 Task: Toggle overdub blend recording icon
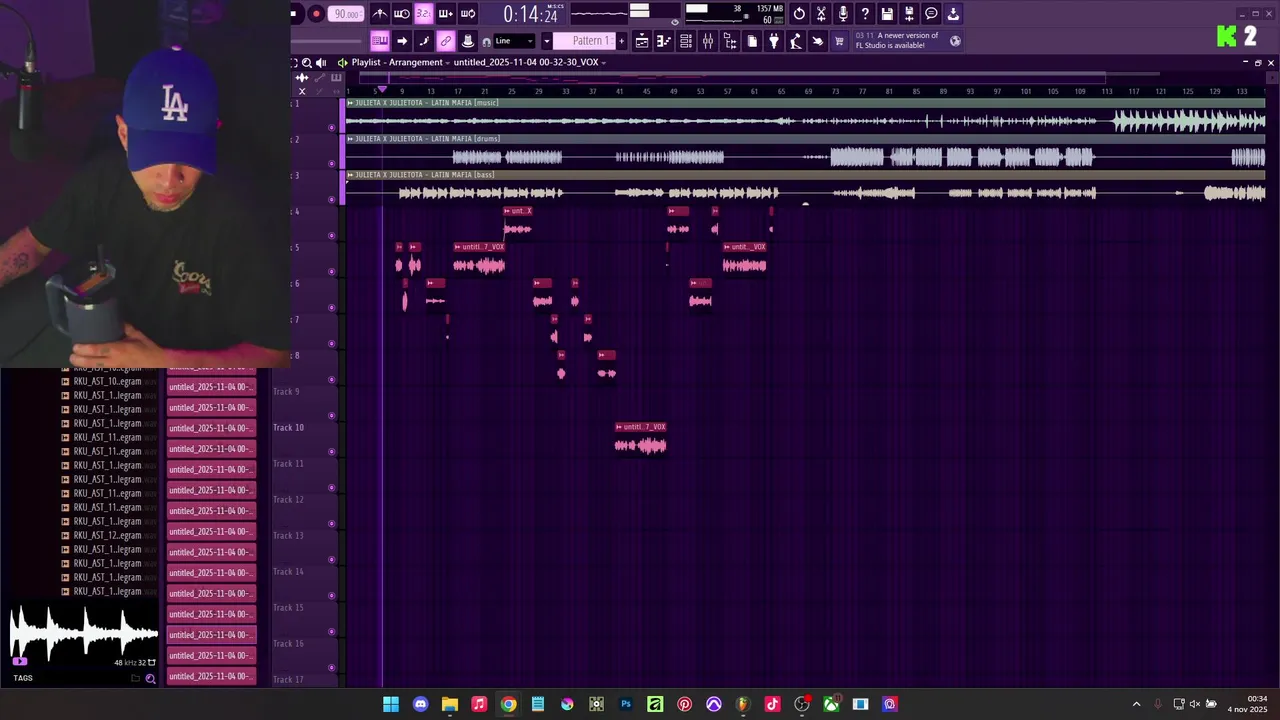click(445, 14)
